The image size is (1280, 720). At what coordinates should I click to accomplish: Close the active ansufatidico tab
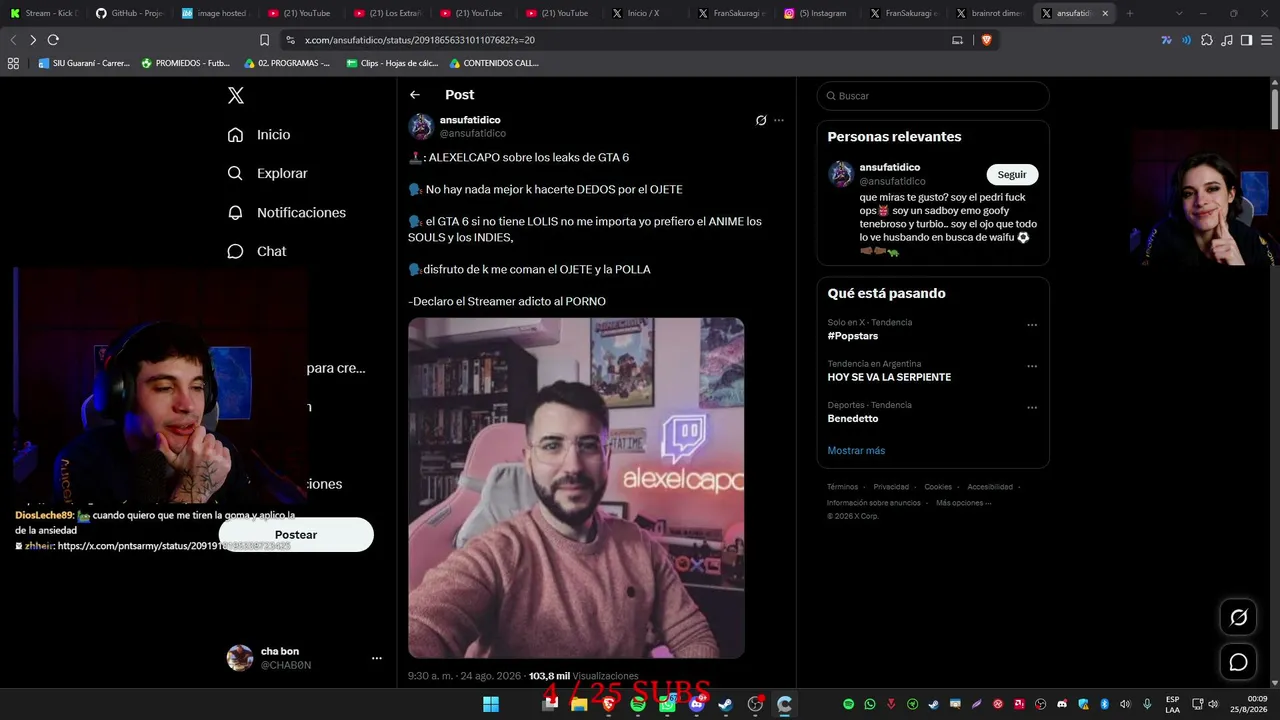coord(1105,13)
